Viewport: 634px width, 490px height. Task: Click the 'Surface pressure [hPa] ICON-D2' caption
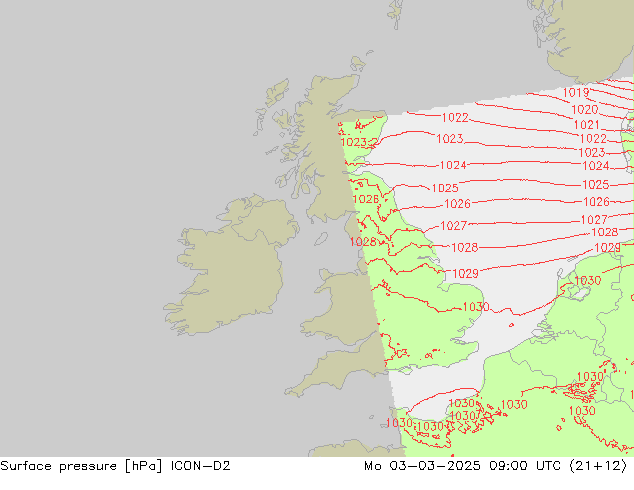115,466
